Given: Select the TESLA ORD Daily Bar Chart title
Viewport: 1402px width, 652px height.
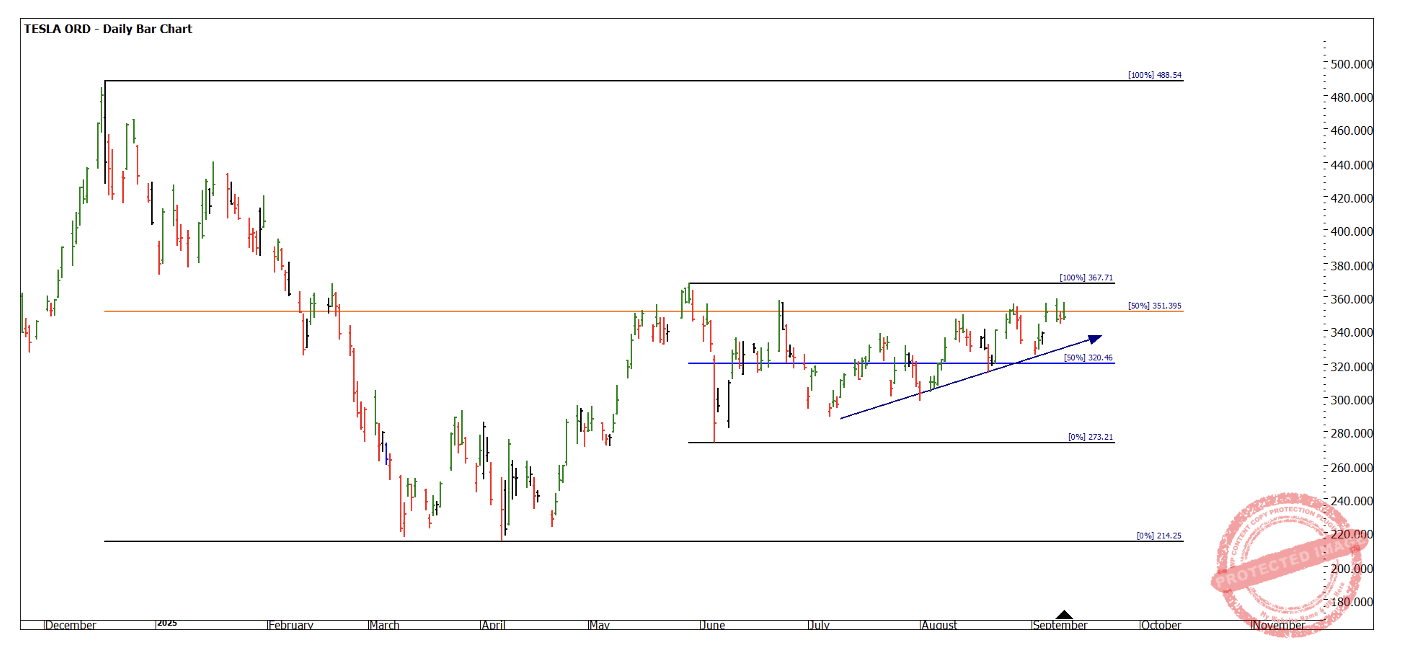Looking at the screenshot, I should click(108, 29).
